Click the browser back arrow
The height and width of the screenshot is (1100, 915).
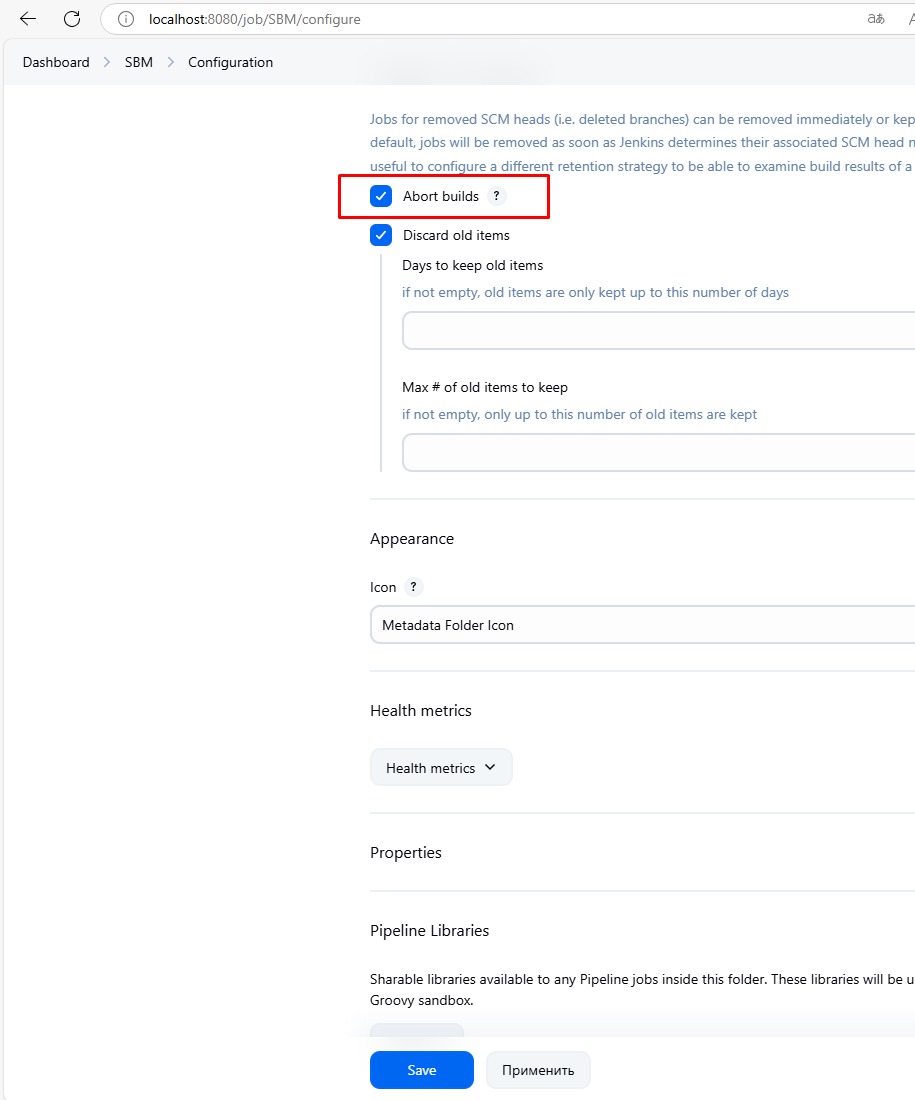click(28, 19)
